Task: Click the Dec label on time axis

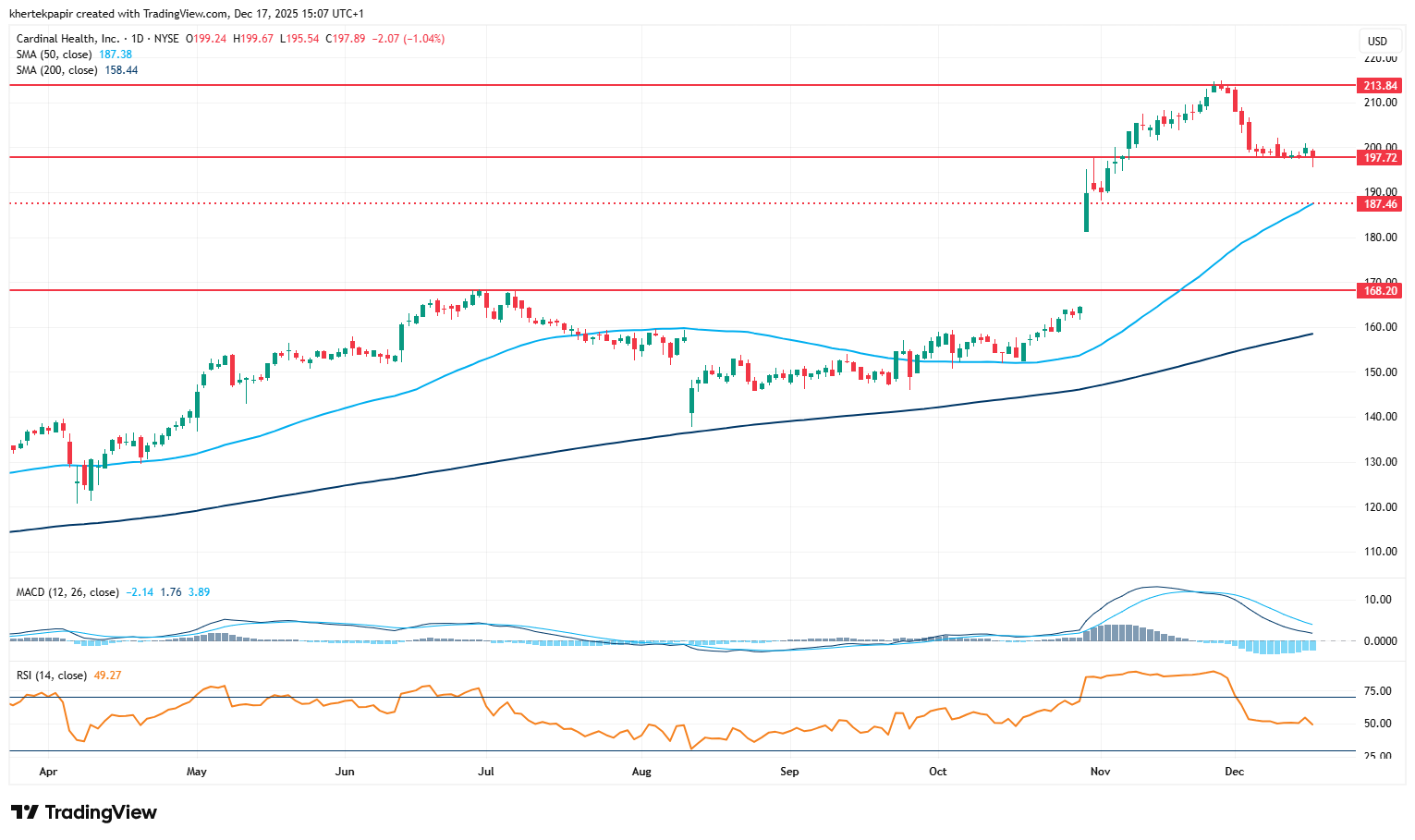Action: pyautogui.click(x=1234, y=772)
